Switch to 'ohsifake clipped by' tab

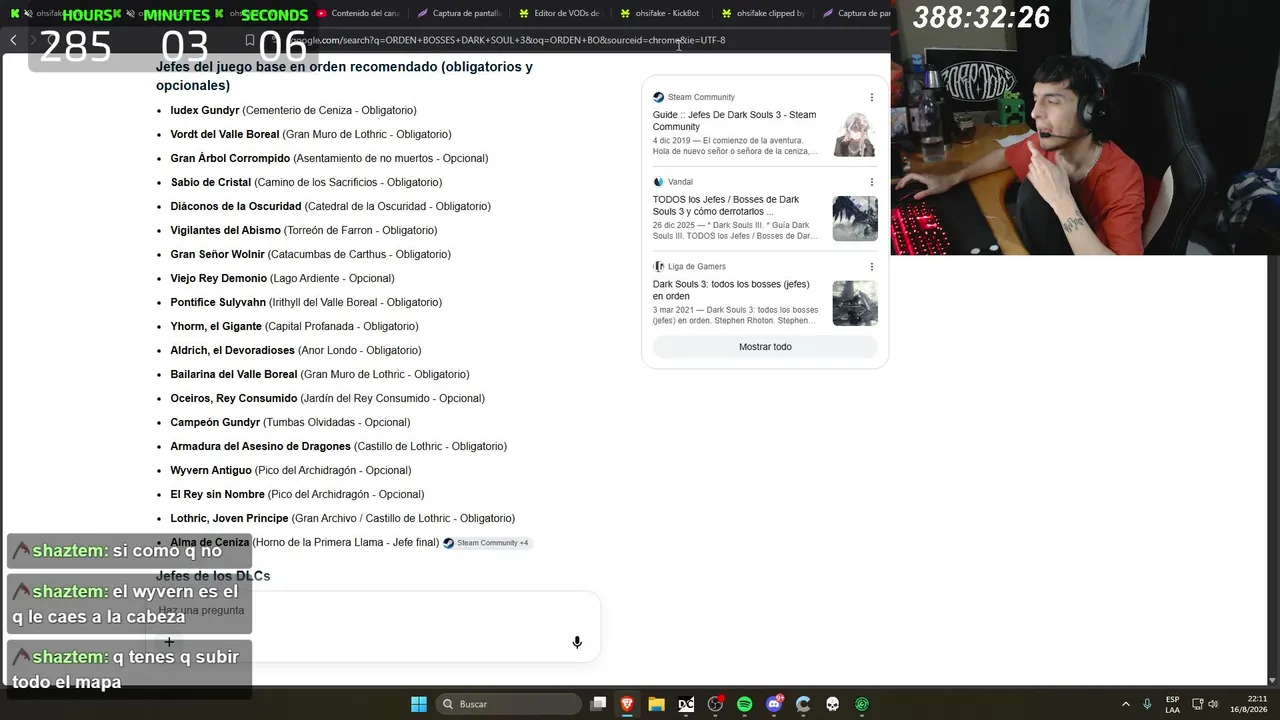(763, 13)
